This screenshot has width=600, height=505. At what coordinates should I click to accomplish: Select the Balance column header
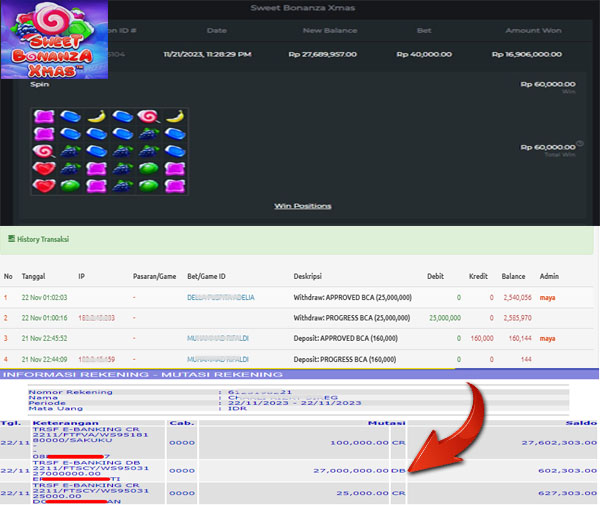[514, 276]
